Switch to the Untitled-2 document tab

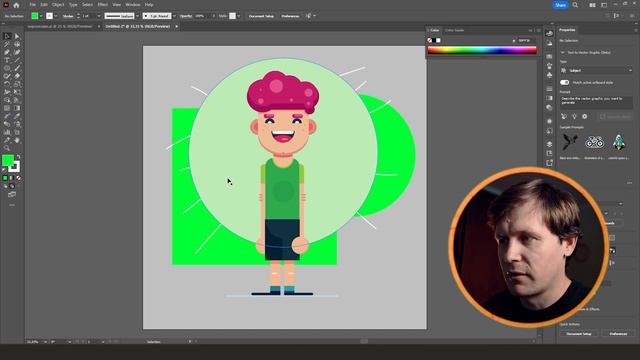pyautogui.click(x=138, y=27)
